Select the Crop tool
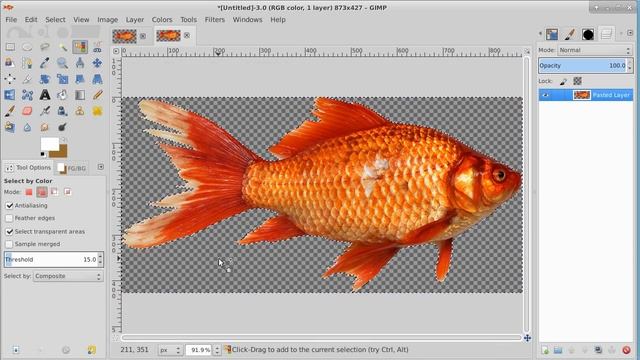The width and height of the screenshot is (640, 360). pyautogui.click(x=27, y=79)
